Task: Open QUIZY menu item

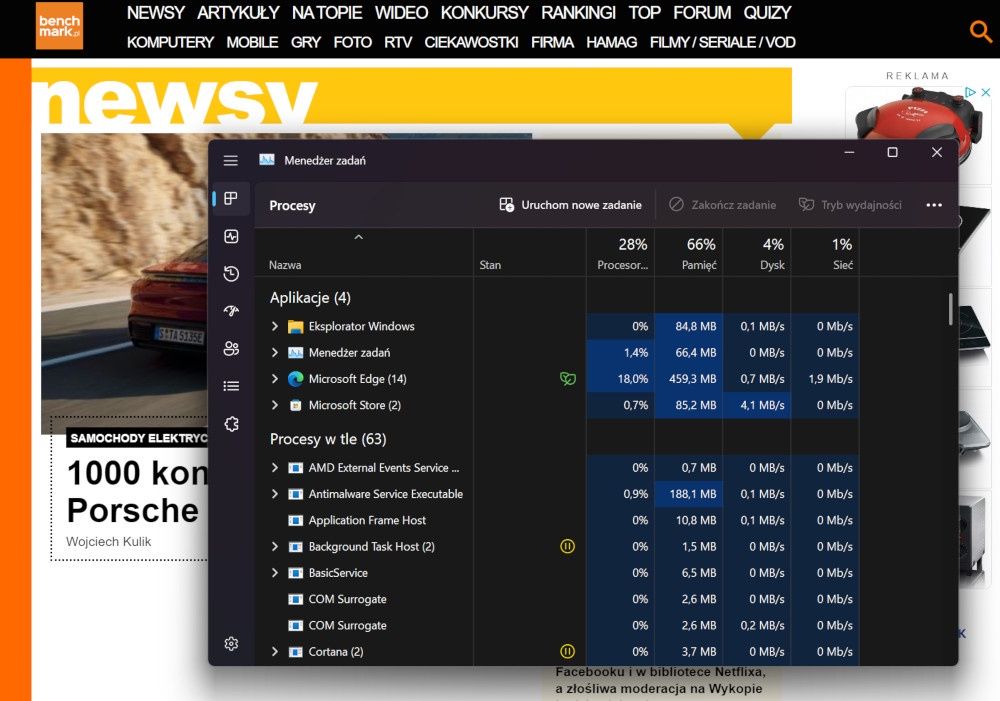Action: click(x=767, y=13)
